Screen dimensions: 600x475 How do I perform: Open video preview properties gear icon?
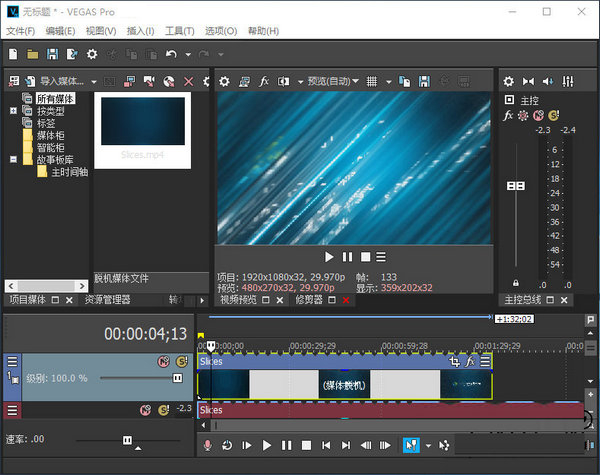[224, 81]
